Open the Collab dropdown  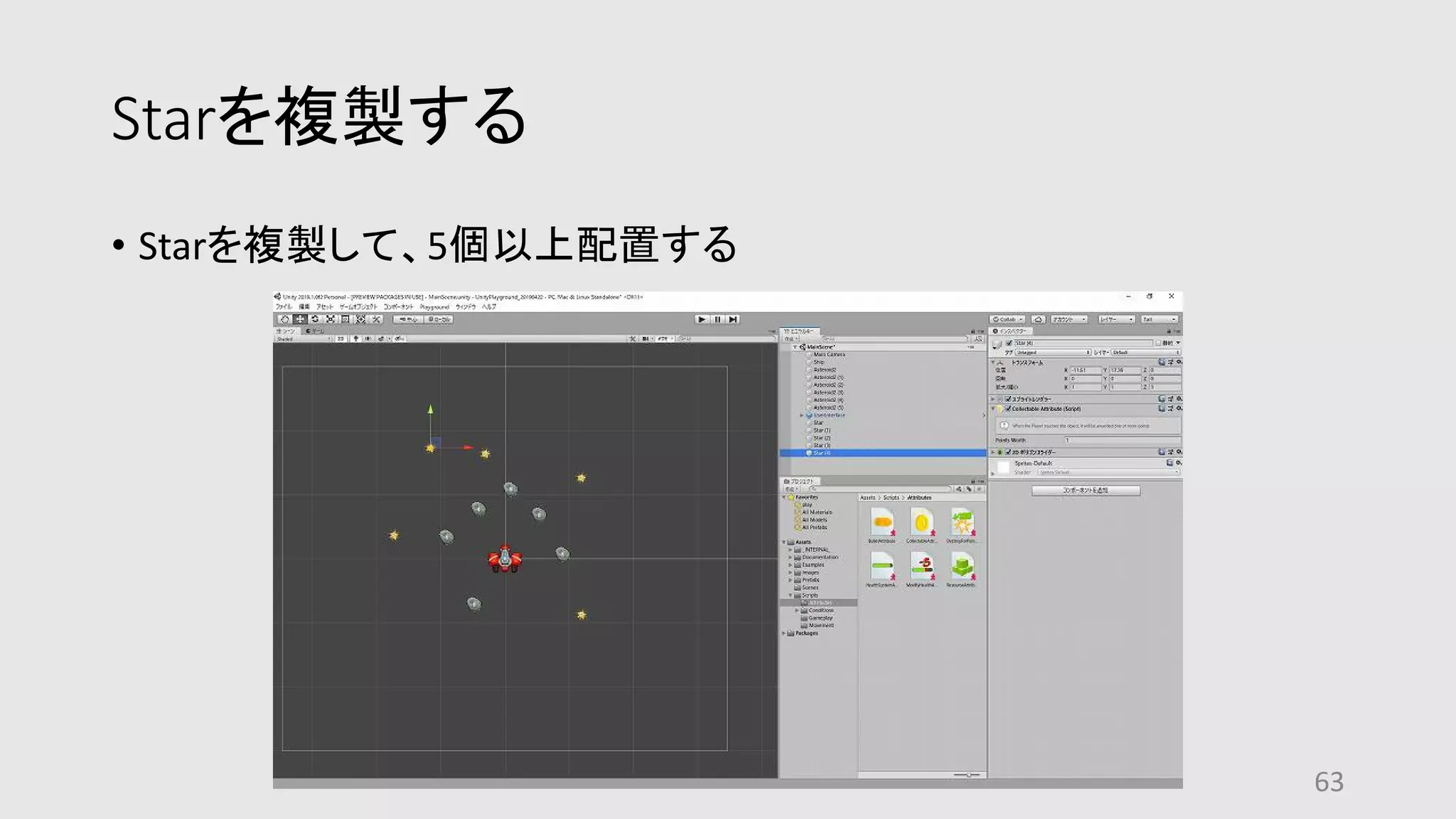(1007, 319)
